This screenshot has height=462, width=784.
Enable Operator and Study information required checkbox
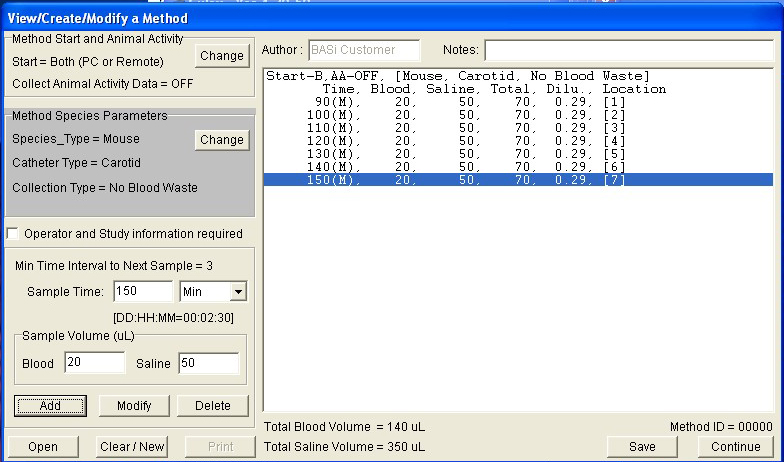[13, 234]
